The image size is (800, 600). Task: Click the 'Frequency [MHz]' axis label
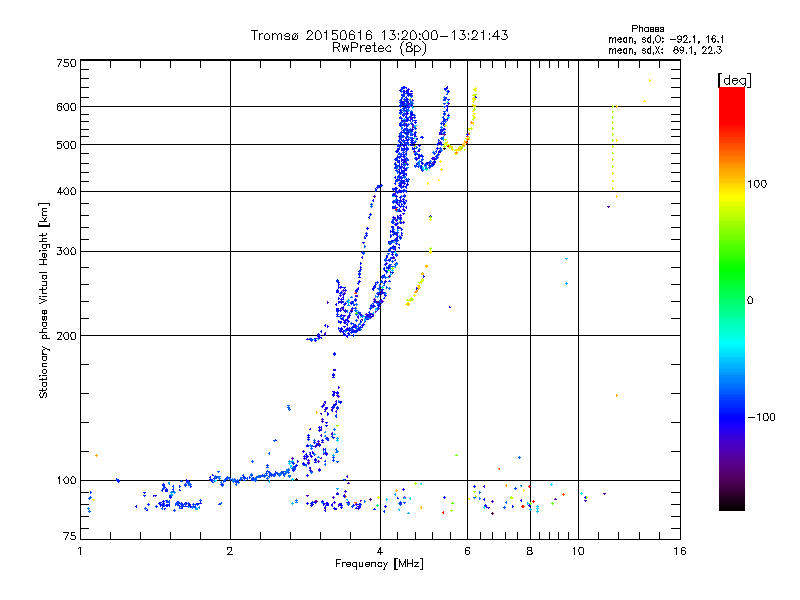coord(380,564)
